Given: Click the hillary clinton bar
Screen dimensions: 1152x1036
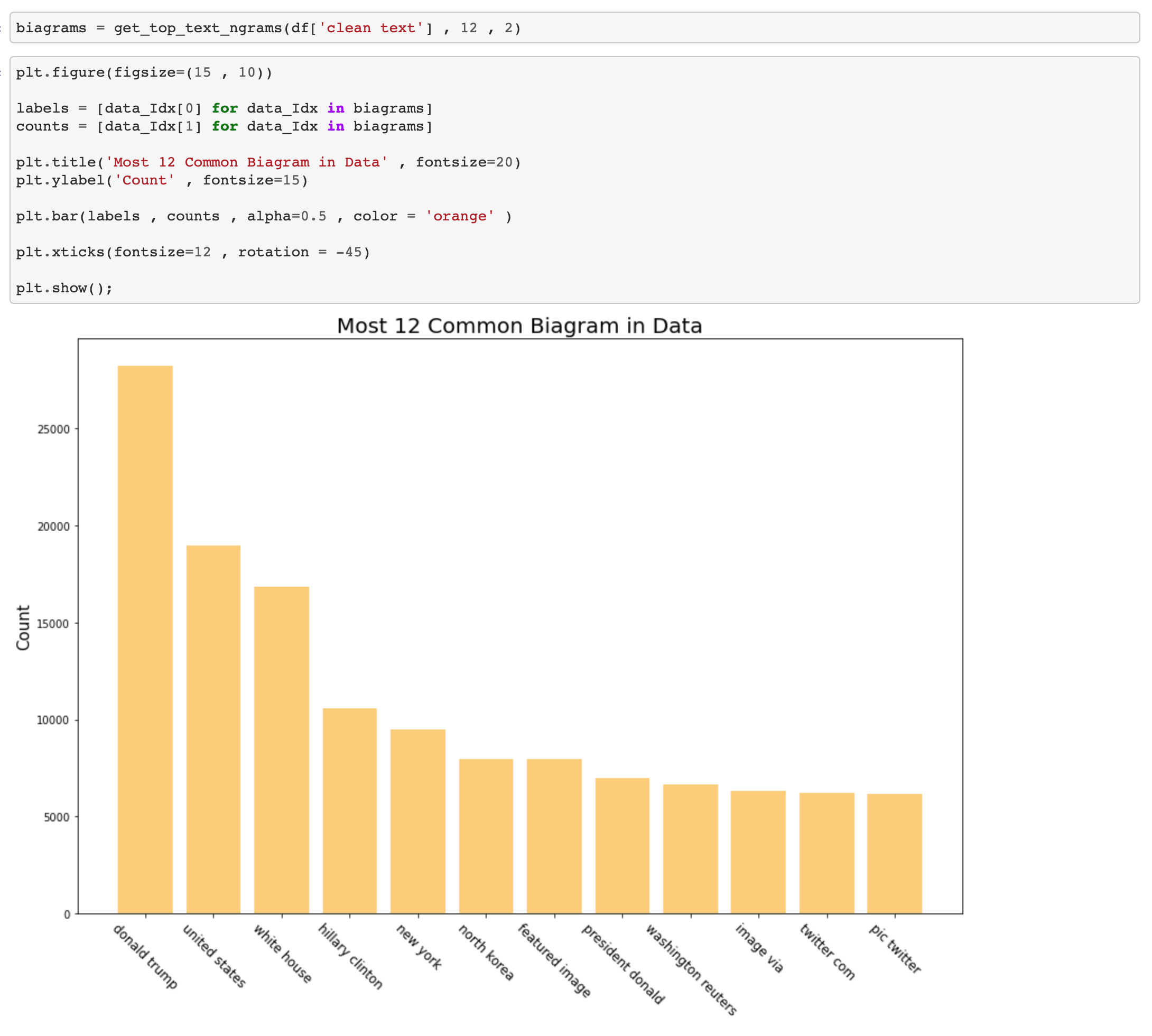Looking at the screenshot, I should (349, 811).
